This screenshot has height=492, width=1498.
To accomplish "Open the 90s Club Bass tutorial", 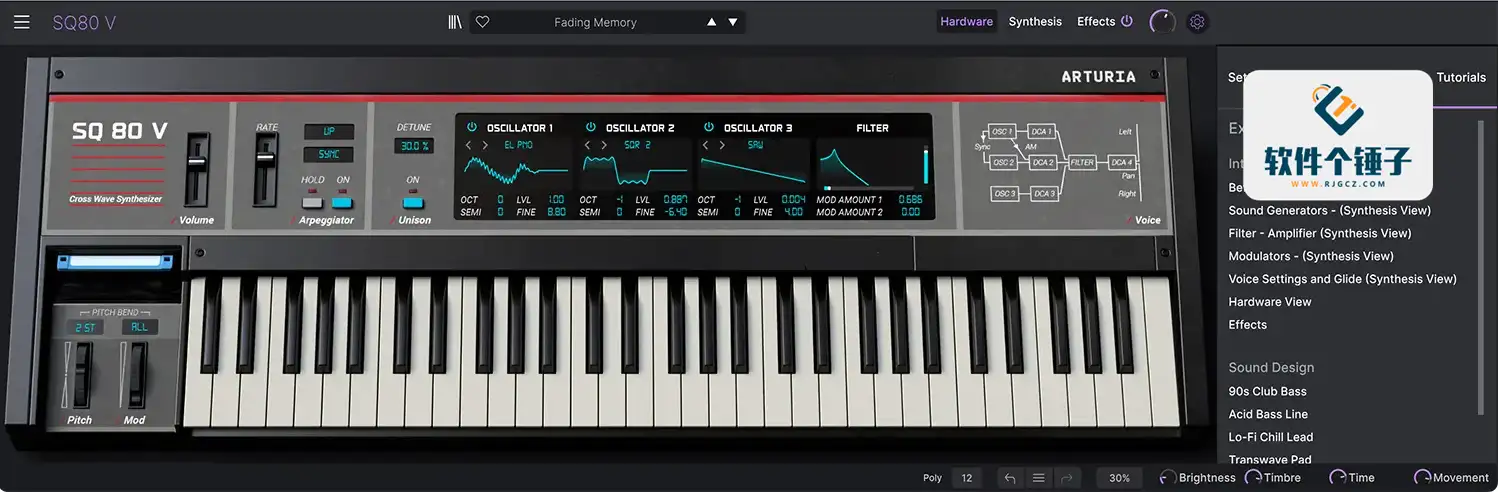I will pyautogui.click(x=1267, y=391).
